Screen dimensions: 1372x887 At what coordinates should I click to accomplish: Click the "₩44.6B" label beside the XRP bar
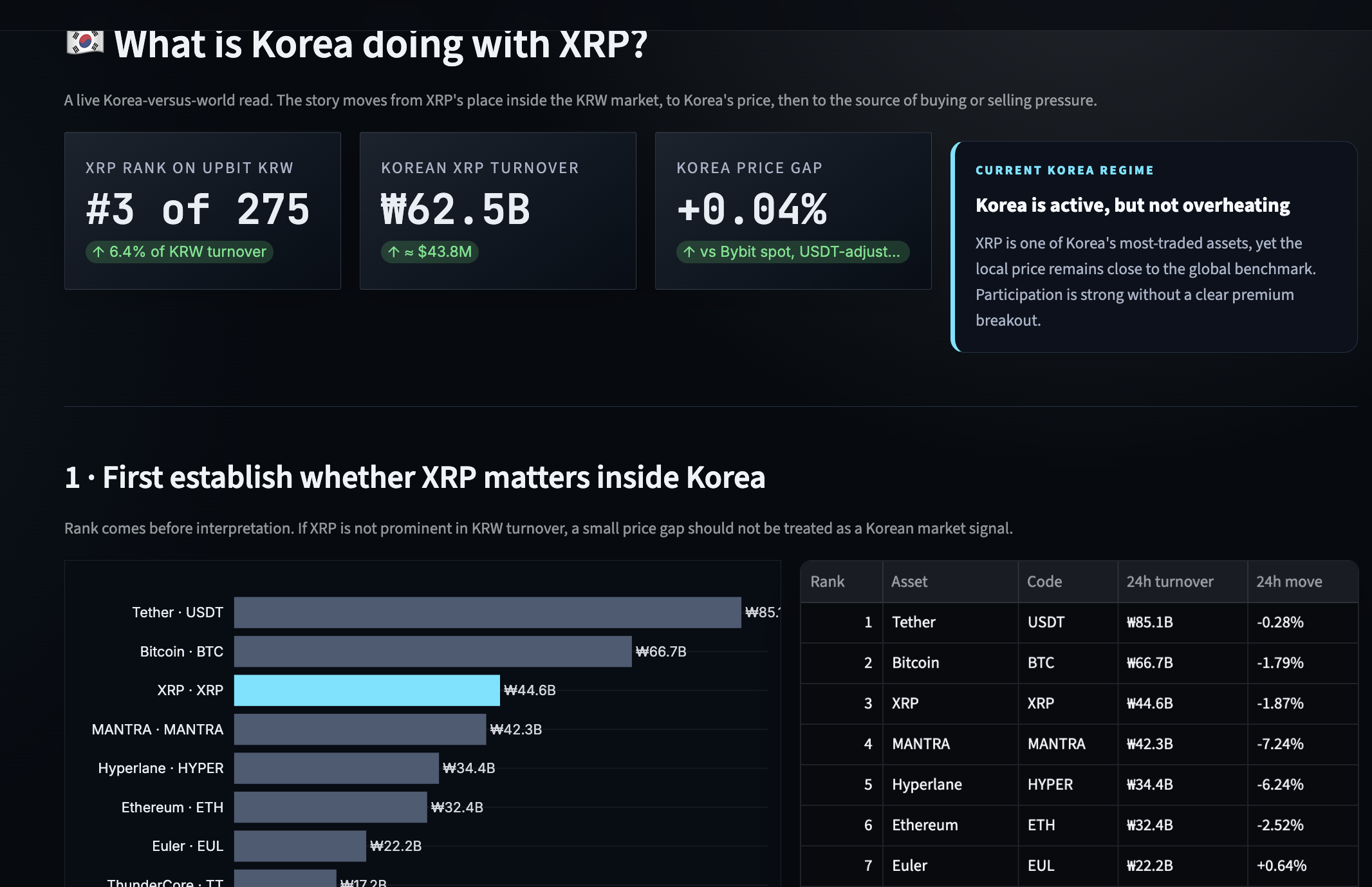pos(530,690)
